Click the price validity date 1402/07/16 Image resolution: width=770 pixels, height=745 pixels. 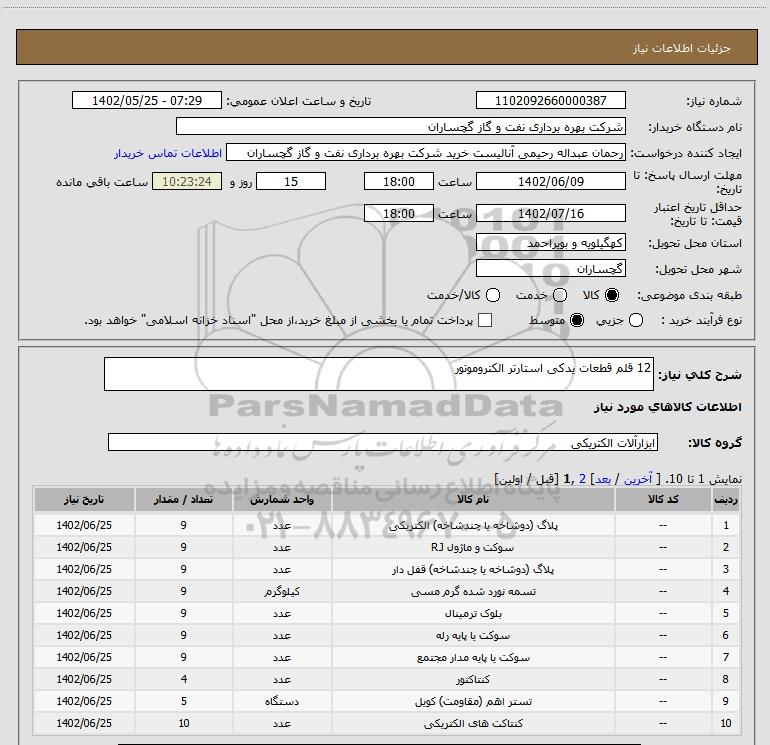click(x=550, y=213)
